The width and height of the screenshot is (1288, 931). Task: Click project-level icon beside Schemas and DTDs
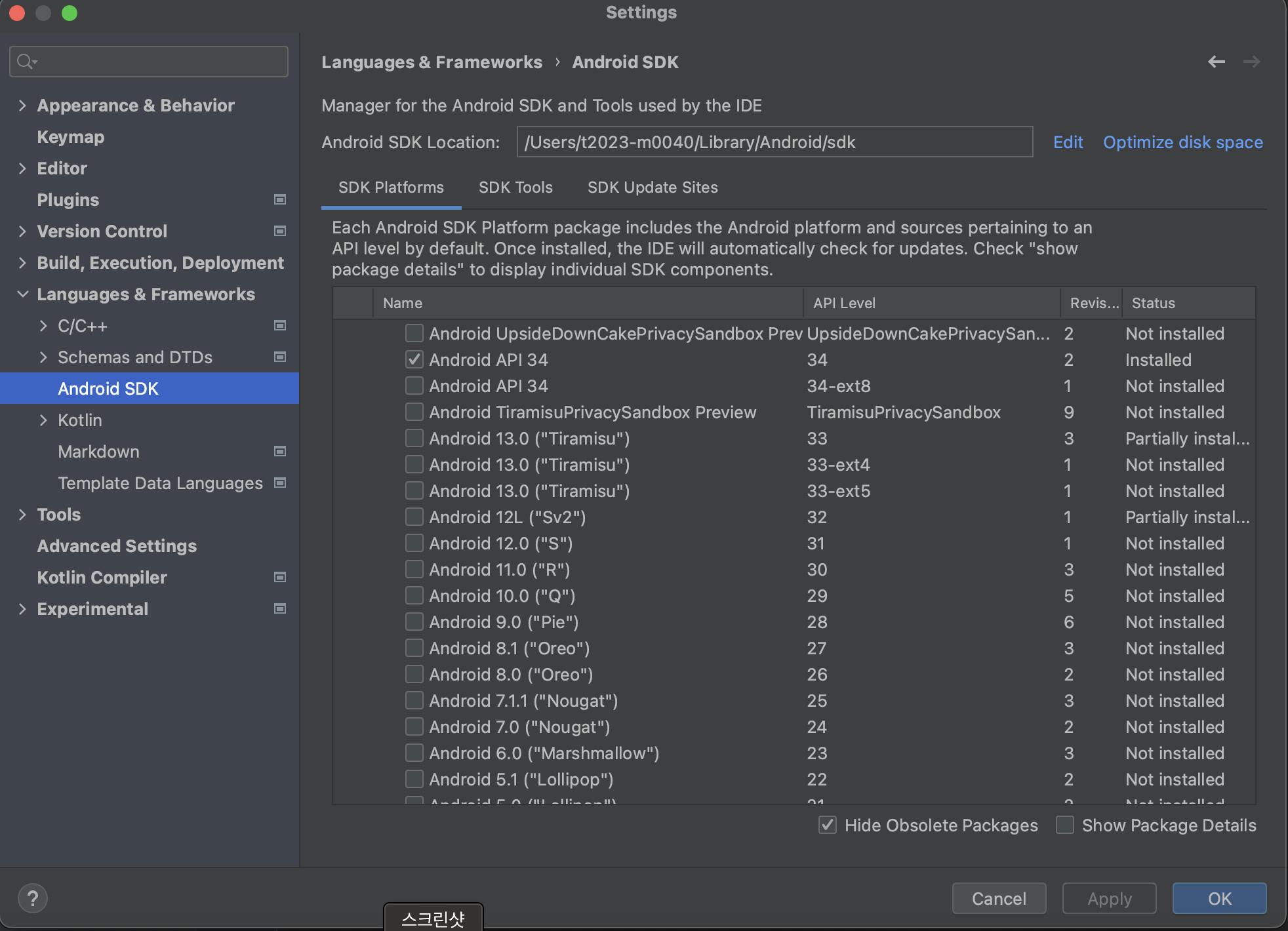(x=280, y=357)
